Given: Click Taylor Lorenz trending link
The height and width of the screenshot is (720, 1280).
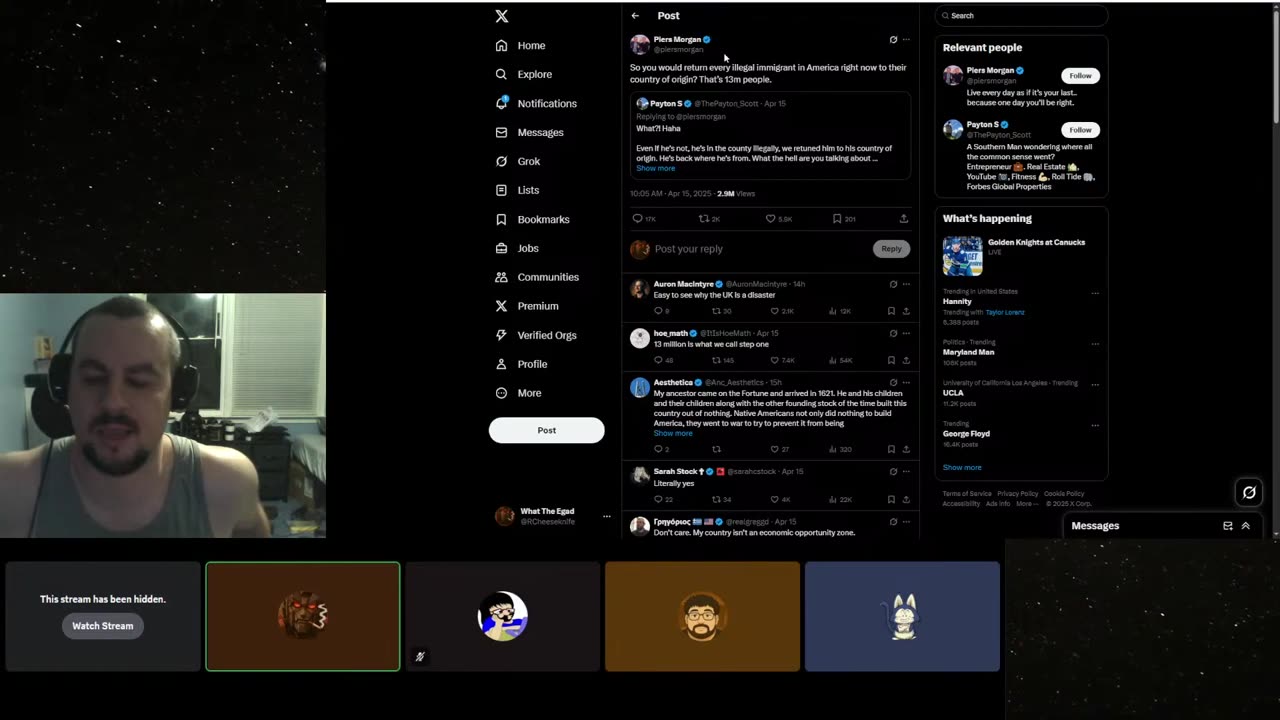Looking at the screenshot, I should point(1005,312).
